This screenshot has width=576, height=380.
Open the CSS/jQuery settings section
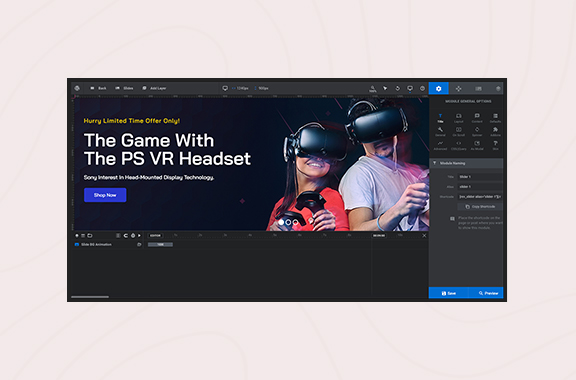click(458, 146)
